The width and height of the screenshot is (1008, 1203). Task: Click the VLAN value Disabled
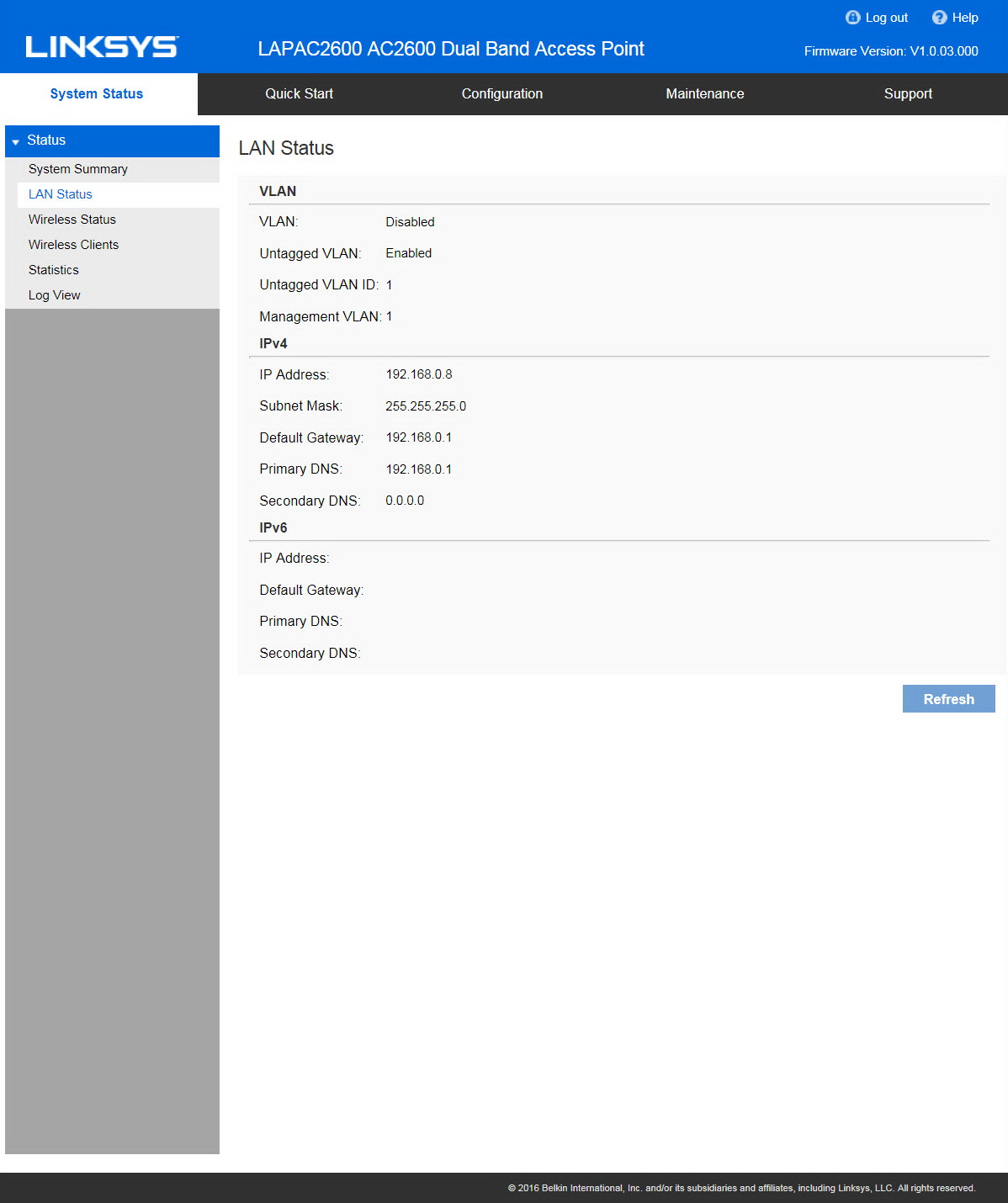coord(410,222)
